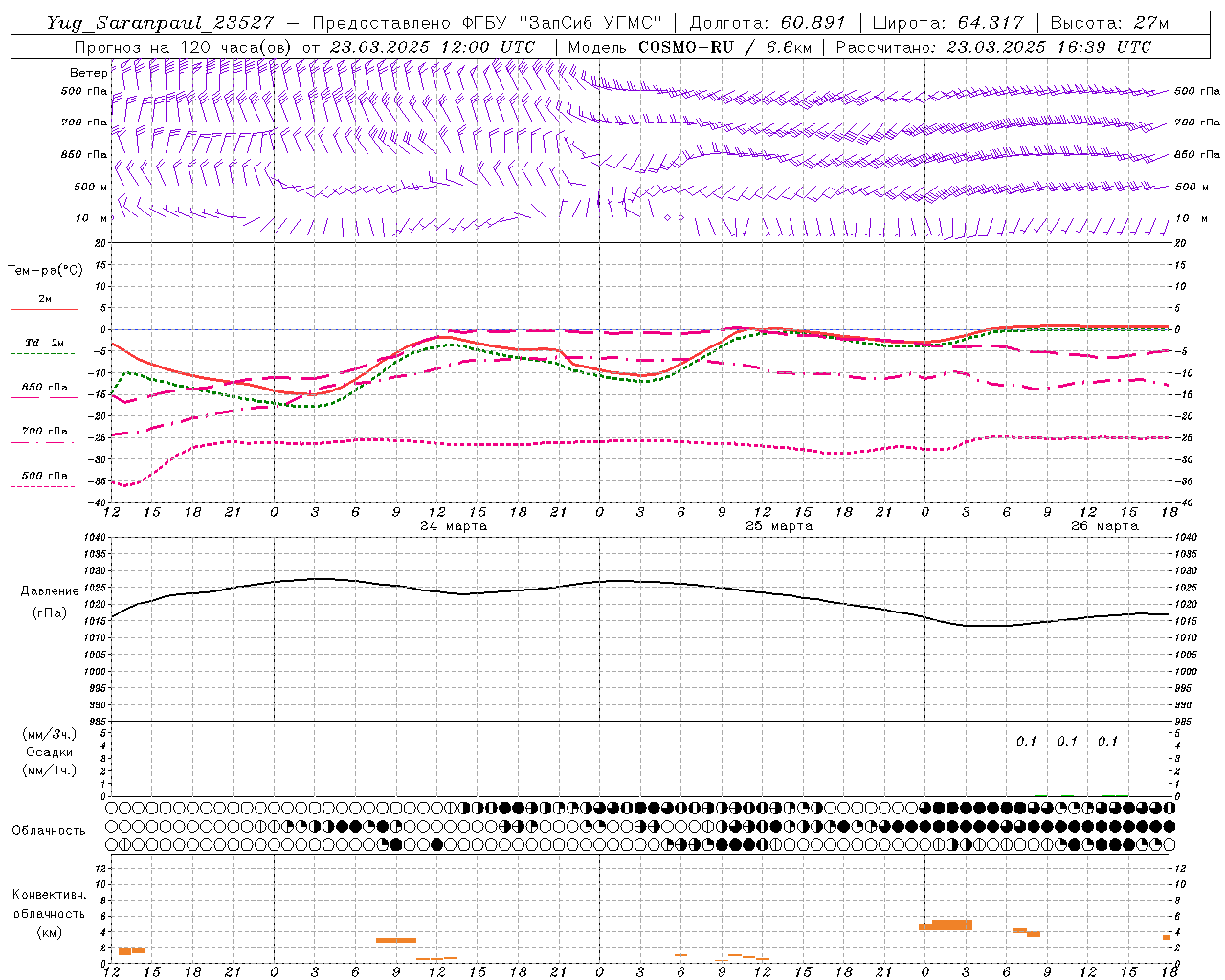Click the model name COSMO-RU / 6.6км
The width and height of the screenshot is (1225, 980).
pyautogui.click(x=724, y=47)
